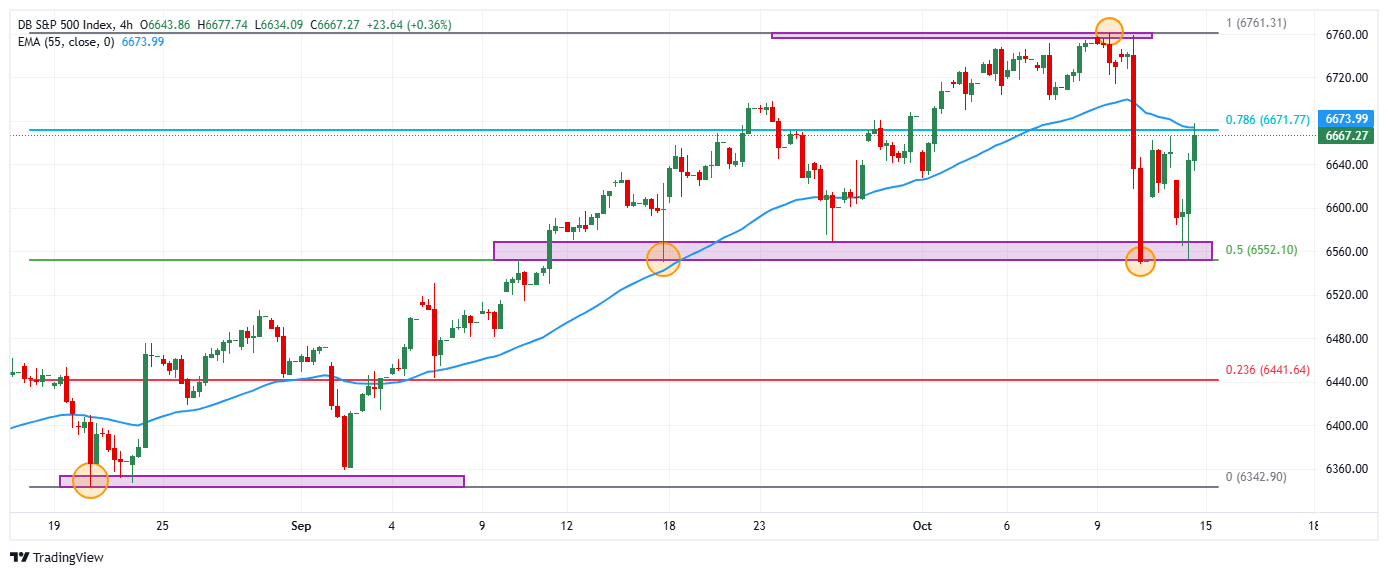Click the Sep label on the time axis
This screenshot has height=575, width=1388.
302,525
